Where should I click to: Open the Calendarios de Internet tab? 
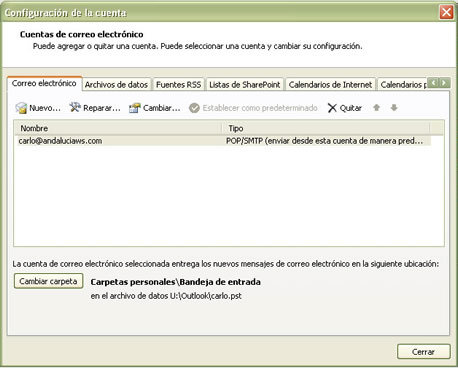pos(330,85)
